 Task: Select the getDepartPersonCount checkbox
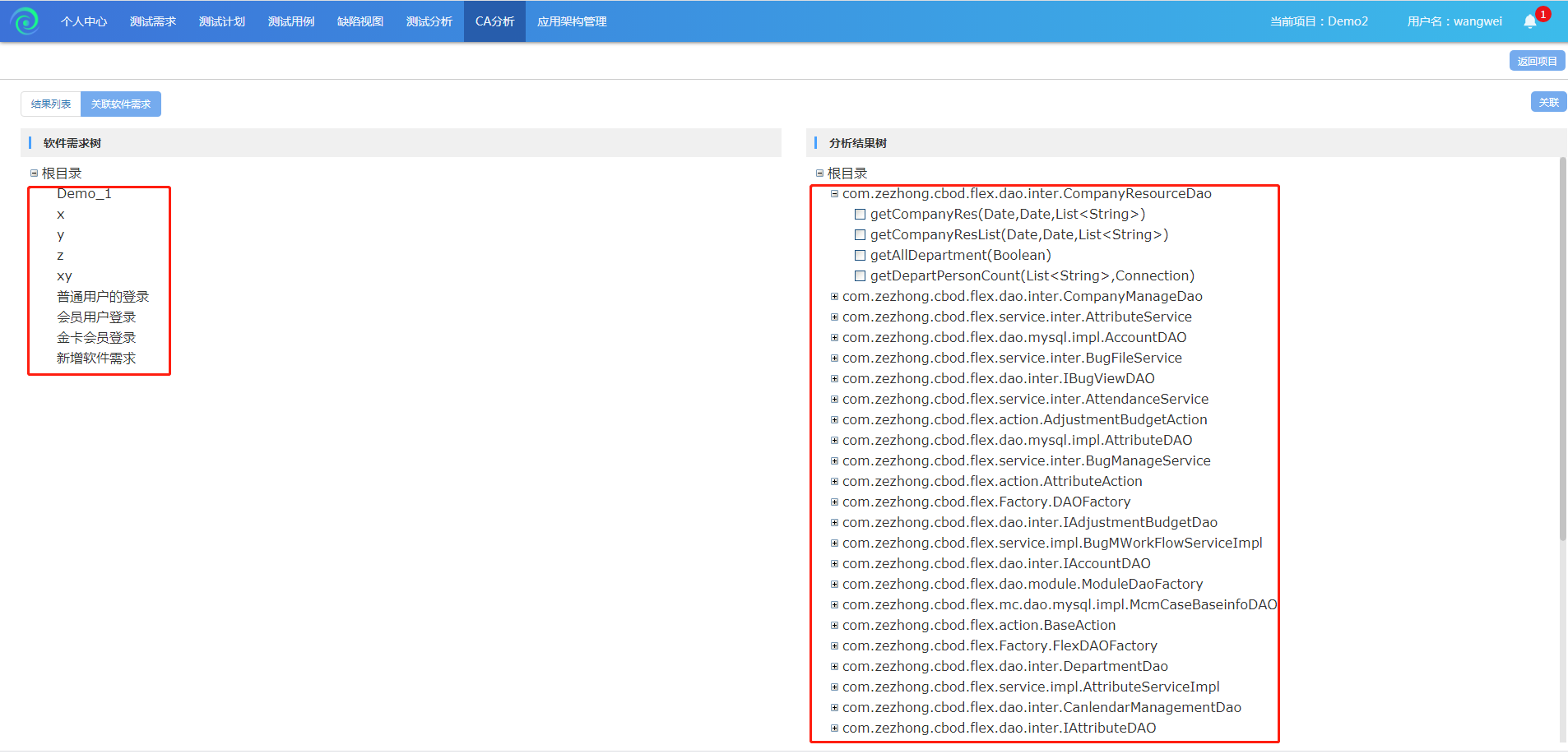click(860, 276)
